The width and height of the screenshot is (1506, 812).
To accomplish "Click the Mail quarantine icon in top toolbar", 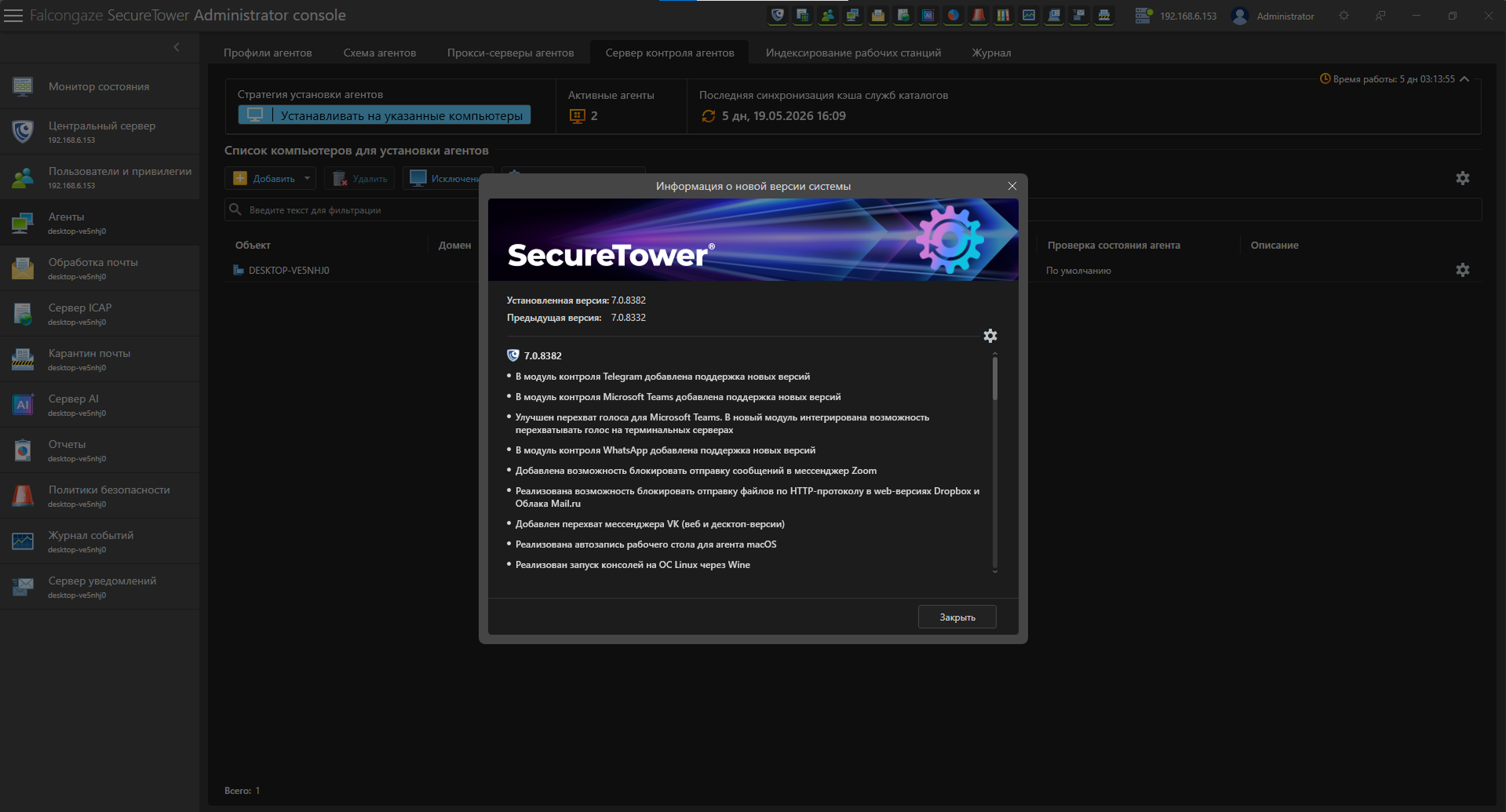I will [x=1104, y=15].
